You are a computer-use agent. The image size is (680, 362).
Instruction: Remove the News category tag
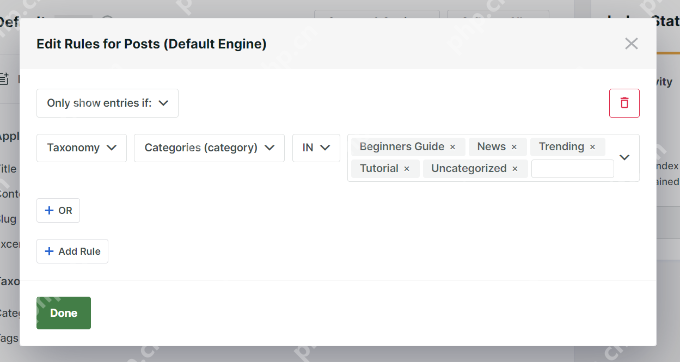(x=514, y=147)
